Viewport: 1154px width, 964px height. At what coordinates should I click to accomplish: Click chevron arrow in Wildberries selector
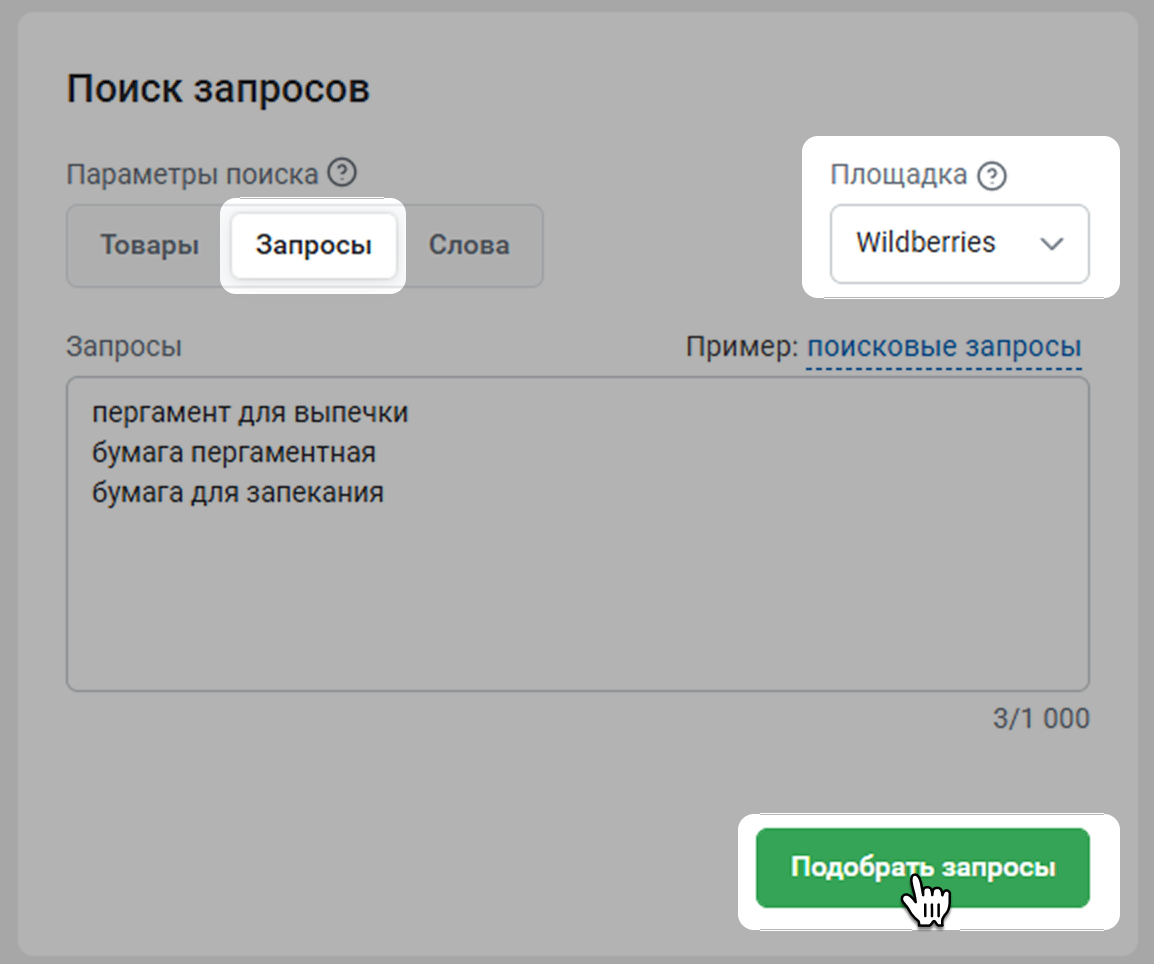pos(1051,244)
